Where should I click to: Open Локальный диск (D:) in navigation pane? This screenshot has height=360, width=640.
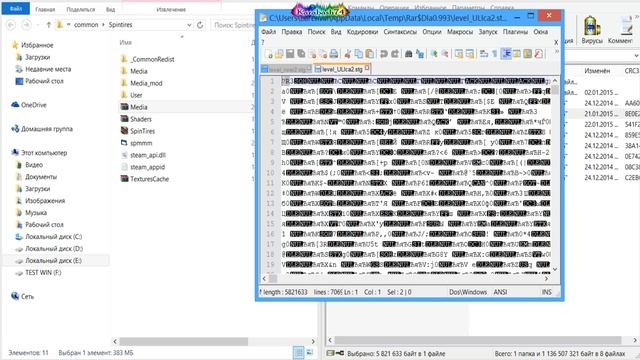pyautogui.click(x=49, y=249)
